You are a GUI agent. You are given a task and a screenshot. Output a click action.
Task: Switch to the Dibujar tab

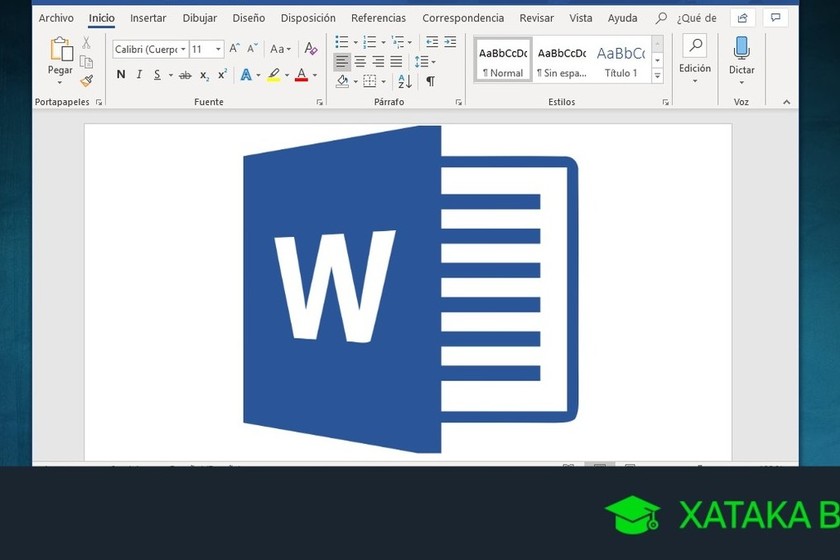coord(199,18)
